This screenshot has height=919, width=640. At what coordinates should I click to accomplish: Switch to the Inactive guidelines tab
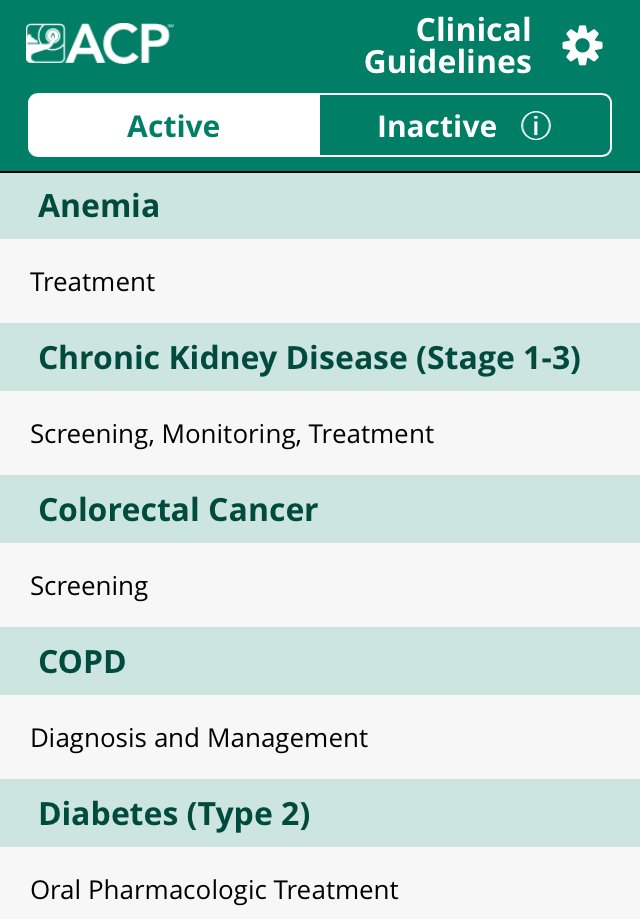437,126
